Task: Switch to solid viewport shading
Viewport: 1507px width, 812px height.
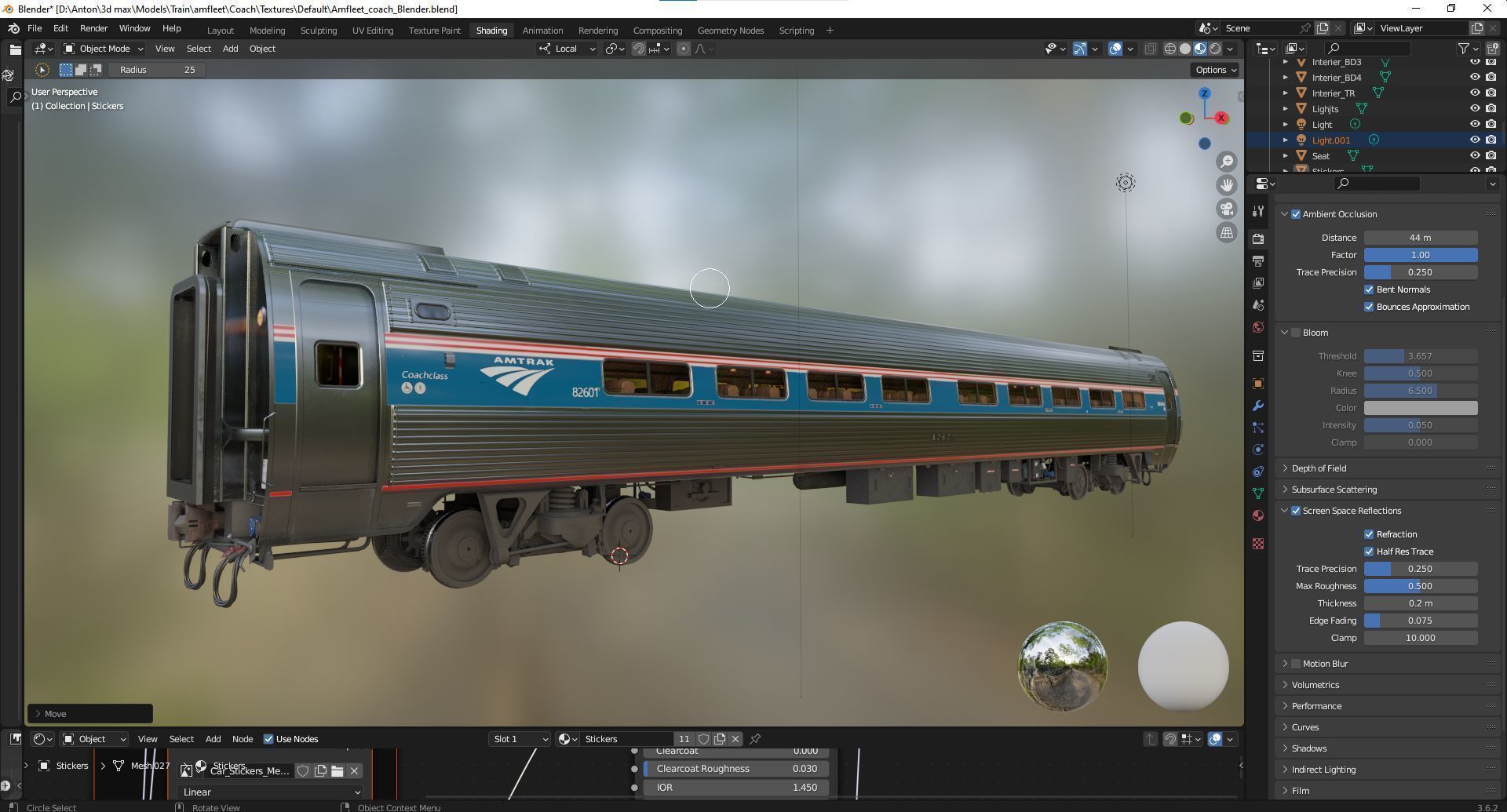Action: [x=1185, y=49]
